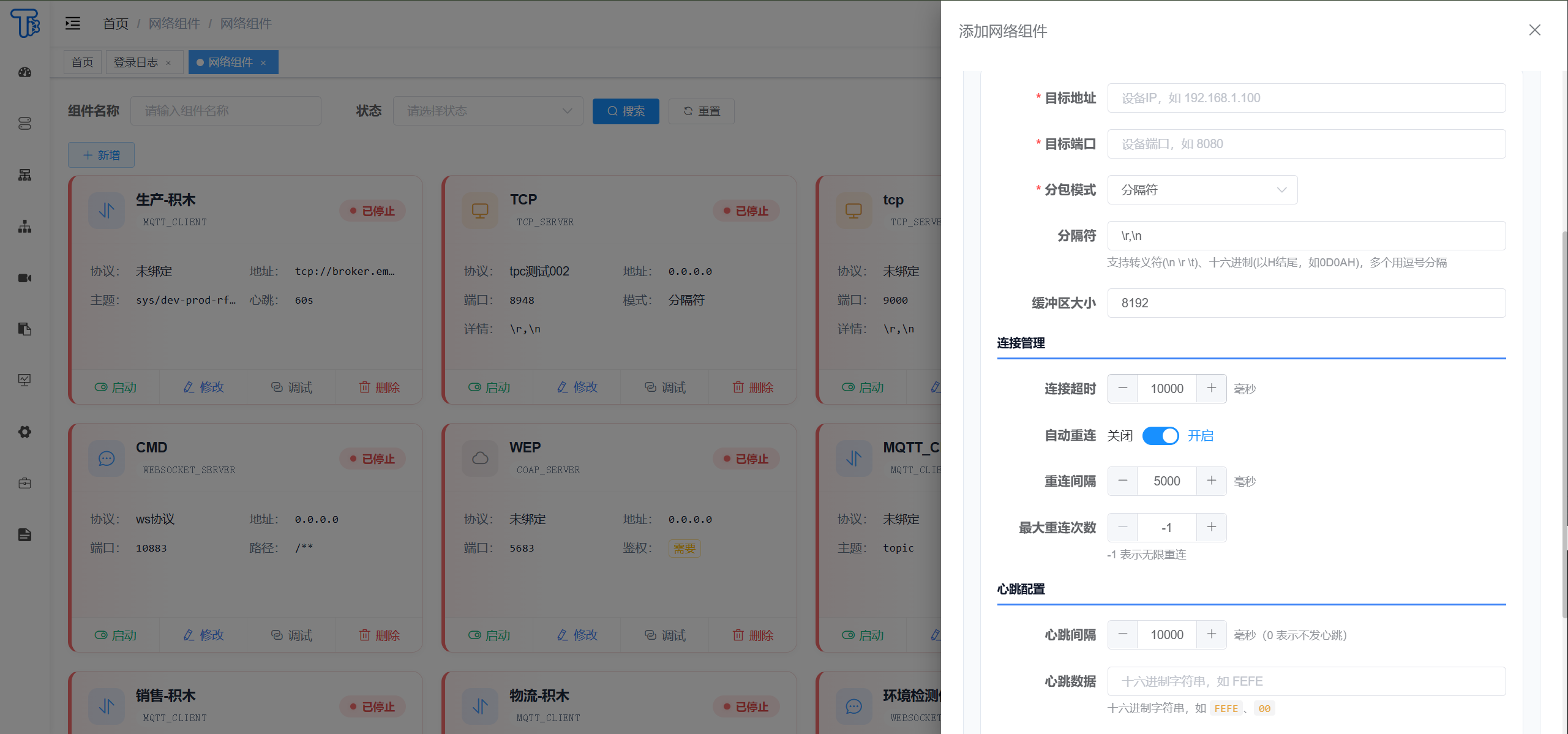Image resolution: width=1568 pixels, height=734 pixels.
Task: Open the dashboard via the gauge sidebar icon
Action: (x=24, y=72)
